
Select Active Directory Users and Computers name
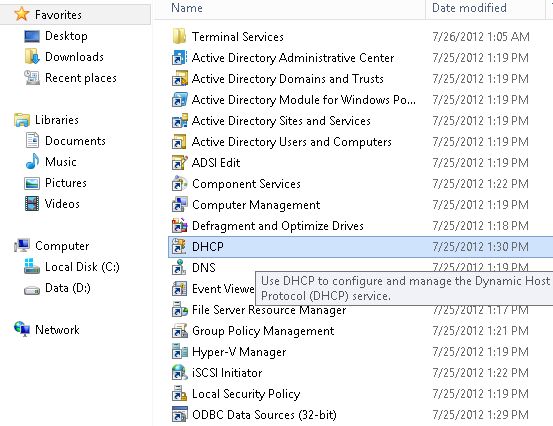point(292,142)
